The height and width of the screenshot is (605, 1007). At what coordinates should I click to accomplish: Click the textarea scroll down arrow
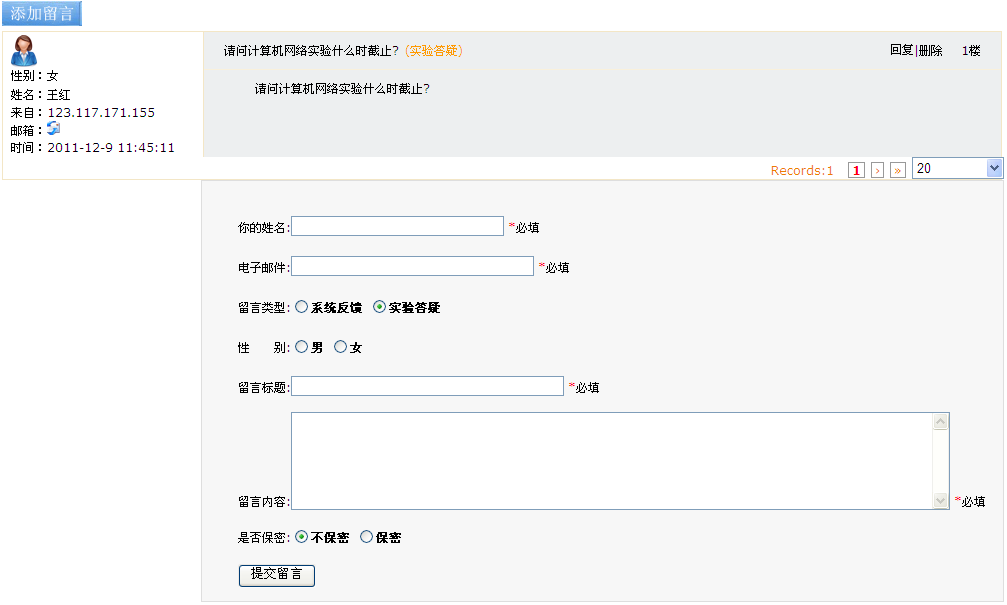coord(940,500)
